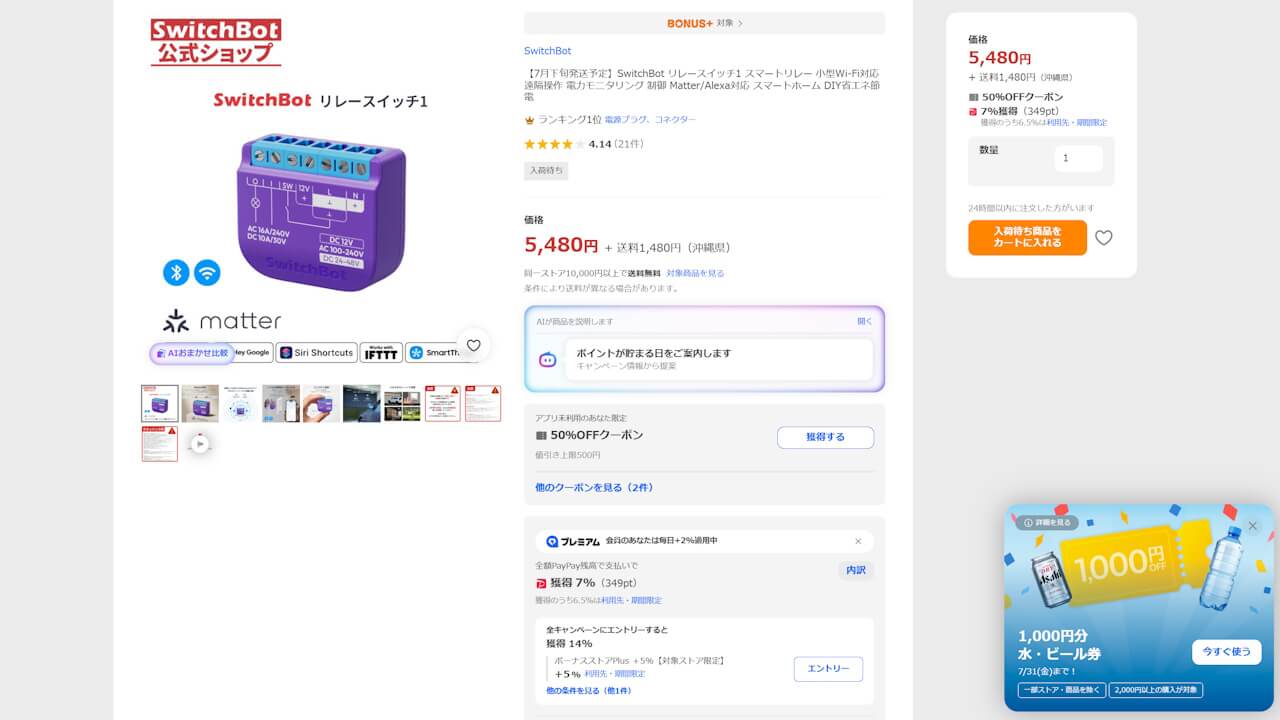Open 他の条件を見る(他1件) details
This screenshot has height=720, width=1280.
pos(589,691)
